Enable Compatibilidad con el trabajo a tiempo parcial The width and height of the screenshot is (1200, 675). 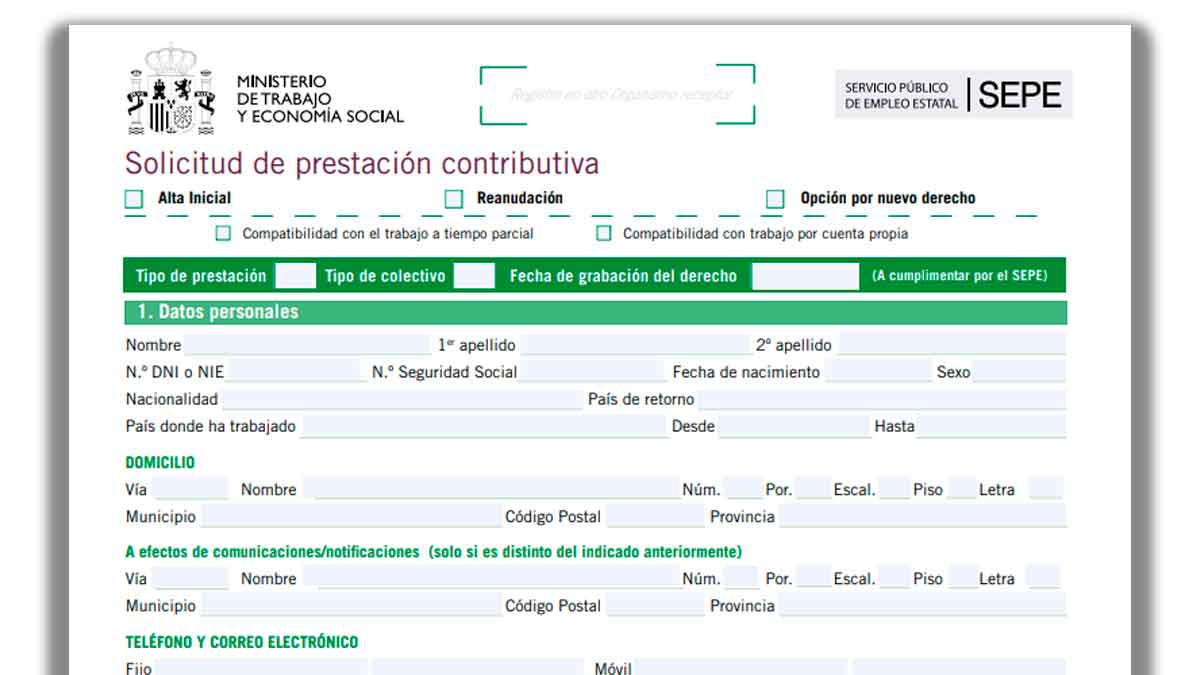[223, 234]
